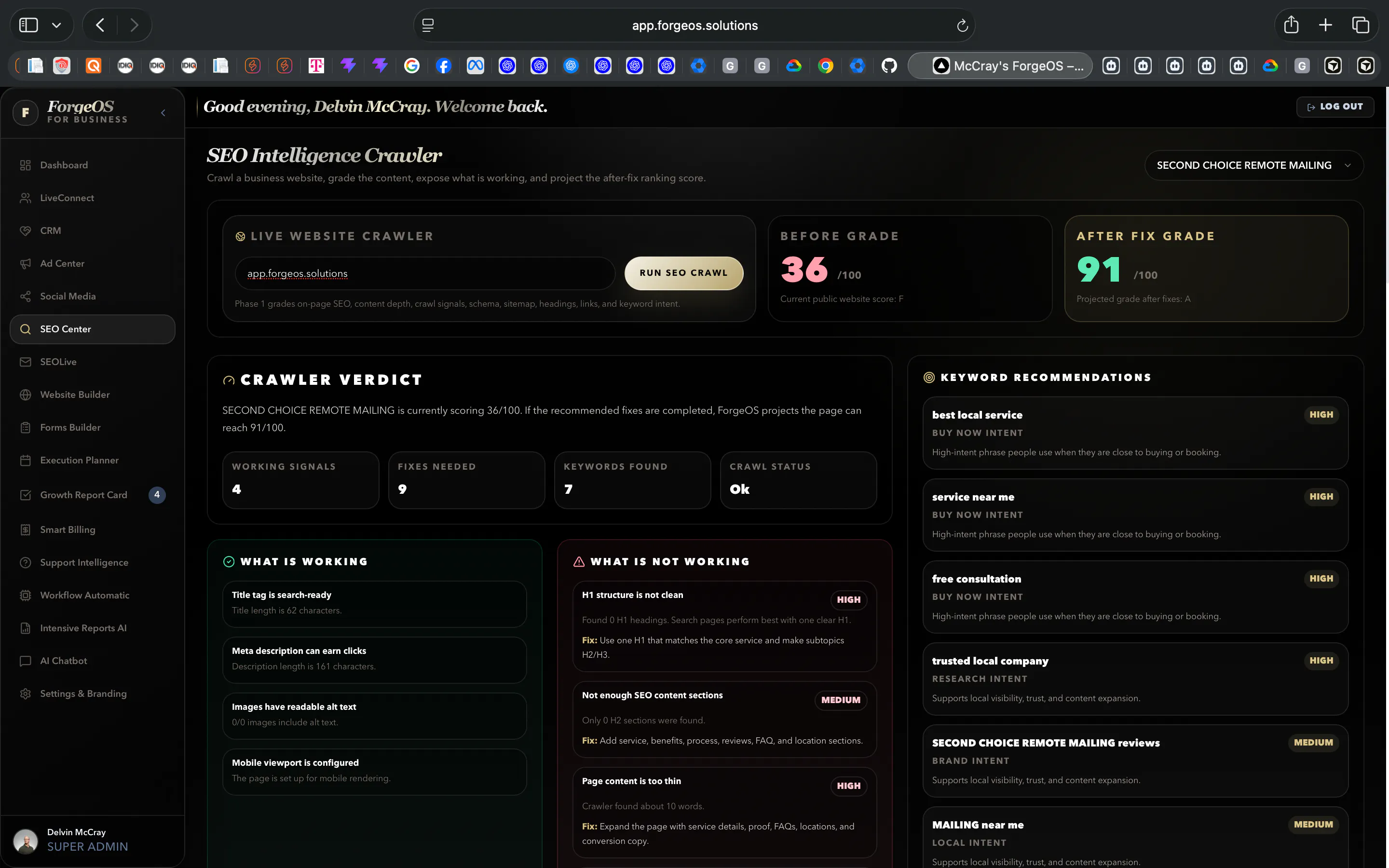Click the RUN SEO CRAWL button
Viewport: 1389px width, 868px height.
pyautogui.click(x=683, y=273)
